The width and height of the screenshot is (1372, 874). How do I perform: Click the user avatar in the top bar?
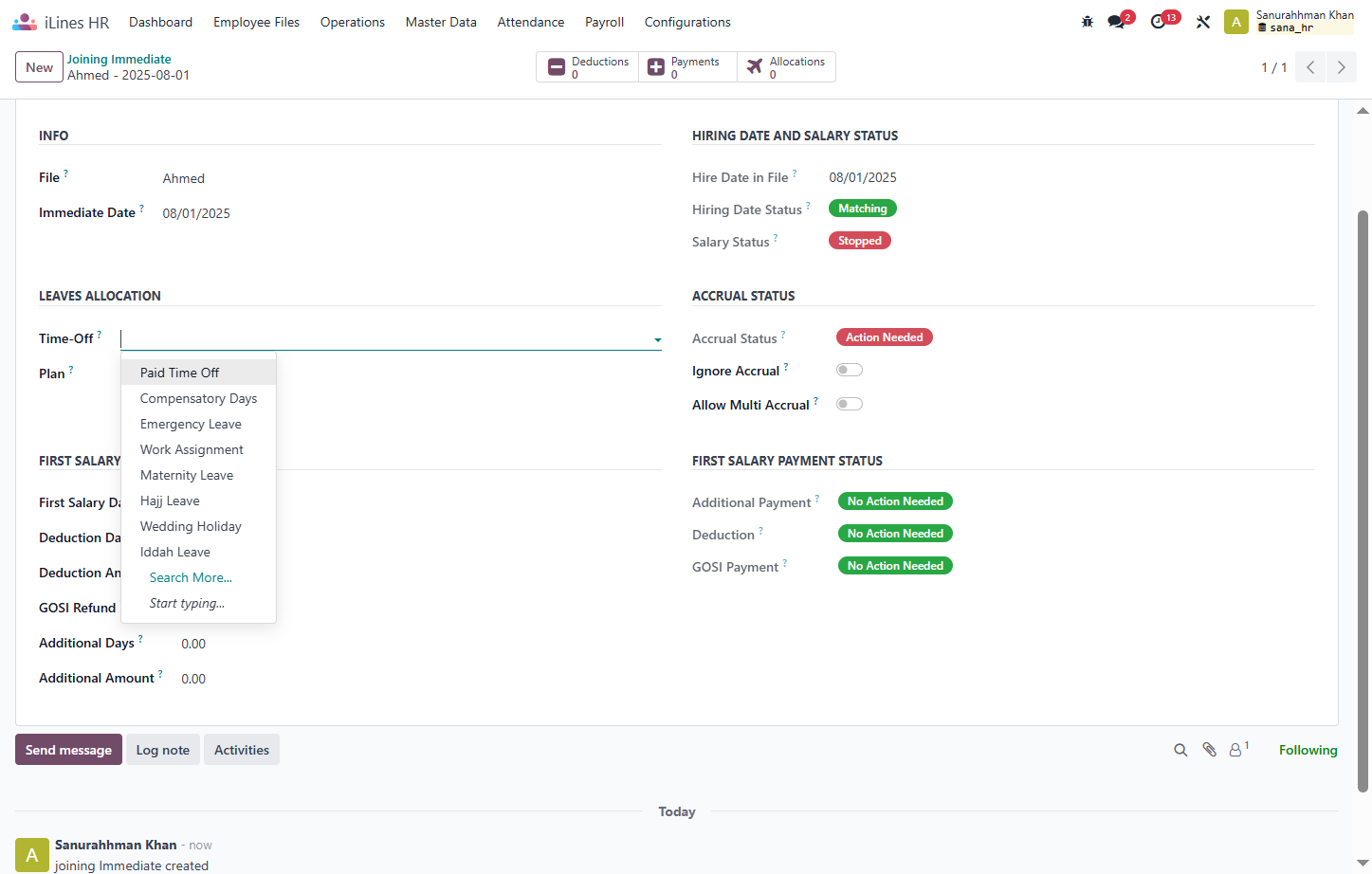1236,22
